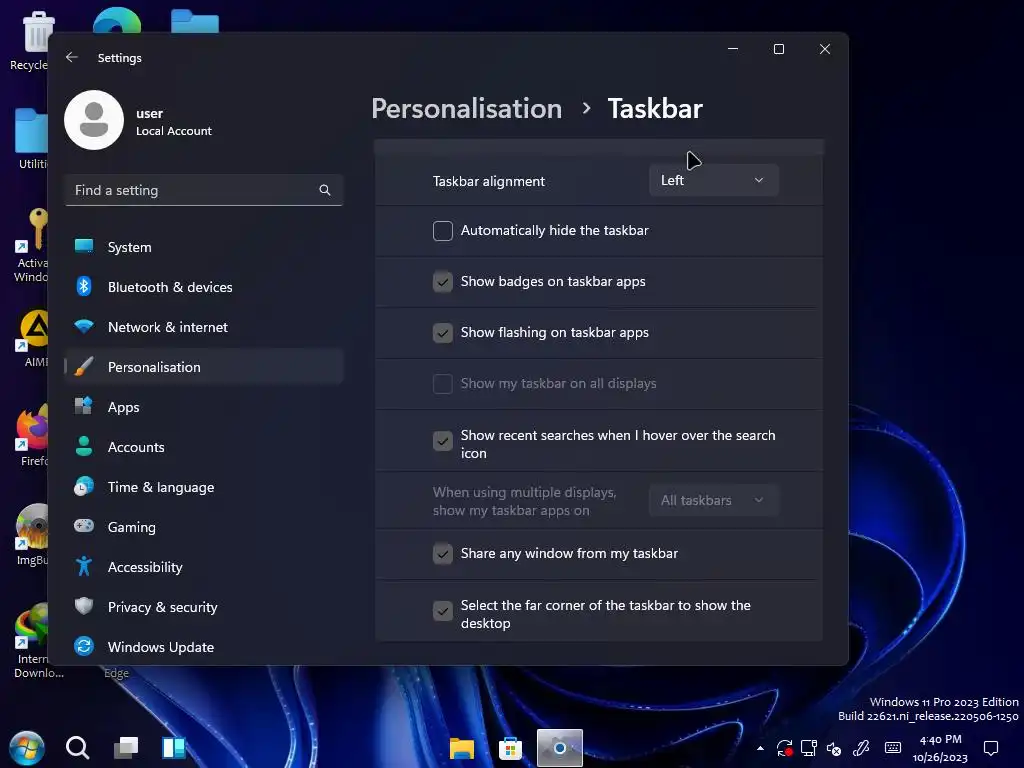
Task: Open Network & internet settings
Action: click(x=204, y=327)
